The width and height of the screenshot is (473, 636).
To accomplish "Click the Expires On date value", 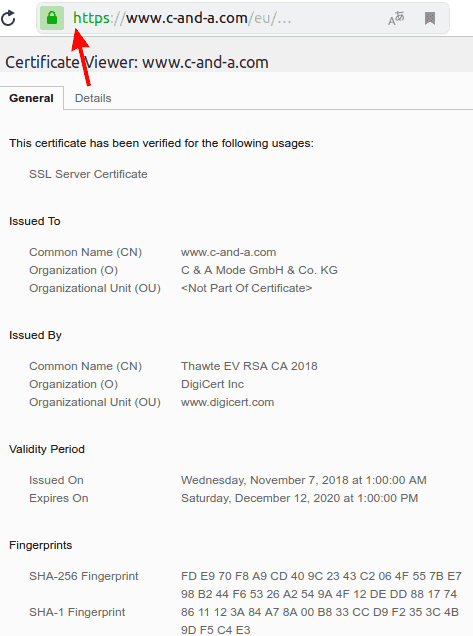I will 299,498.
